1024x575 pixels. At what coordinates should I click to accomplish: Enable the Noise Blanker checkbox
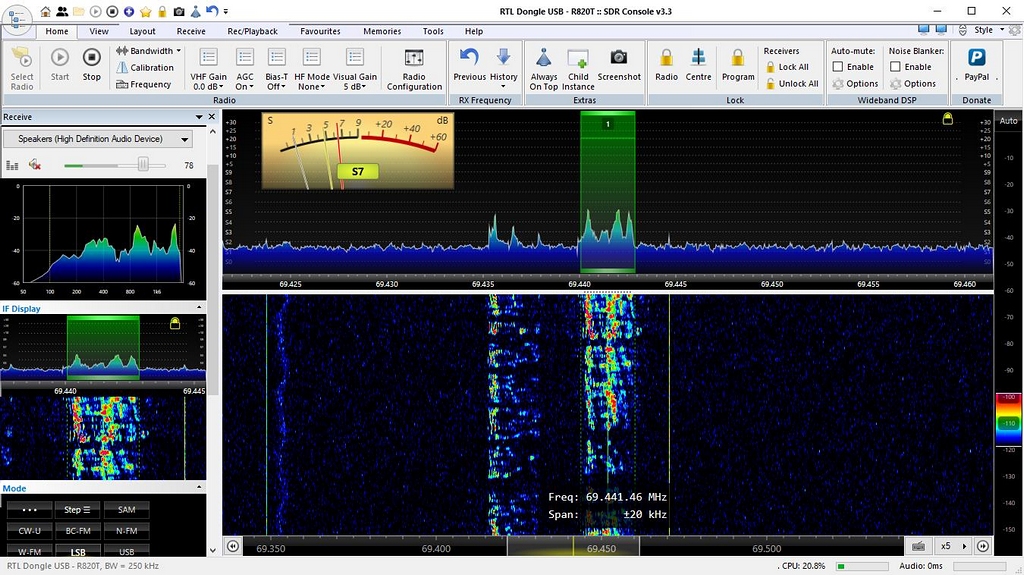[x=896, y=67]
